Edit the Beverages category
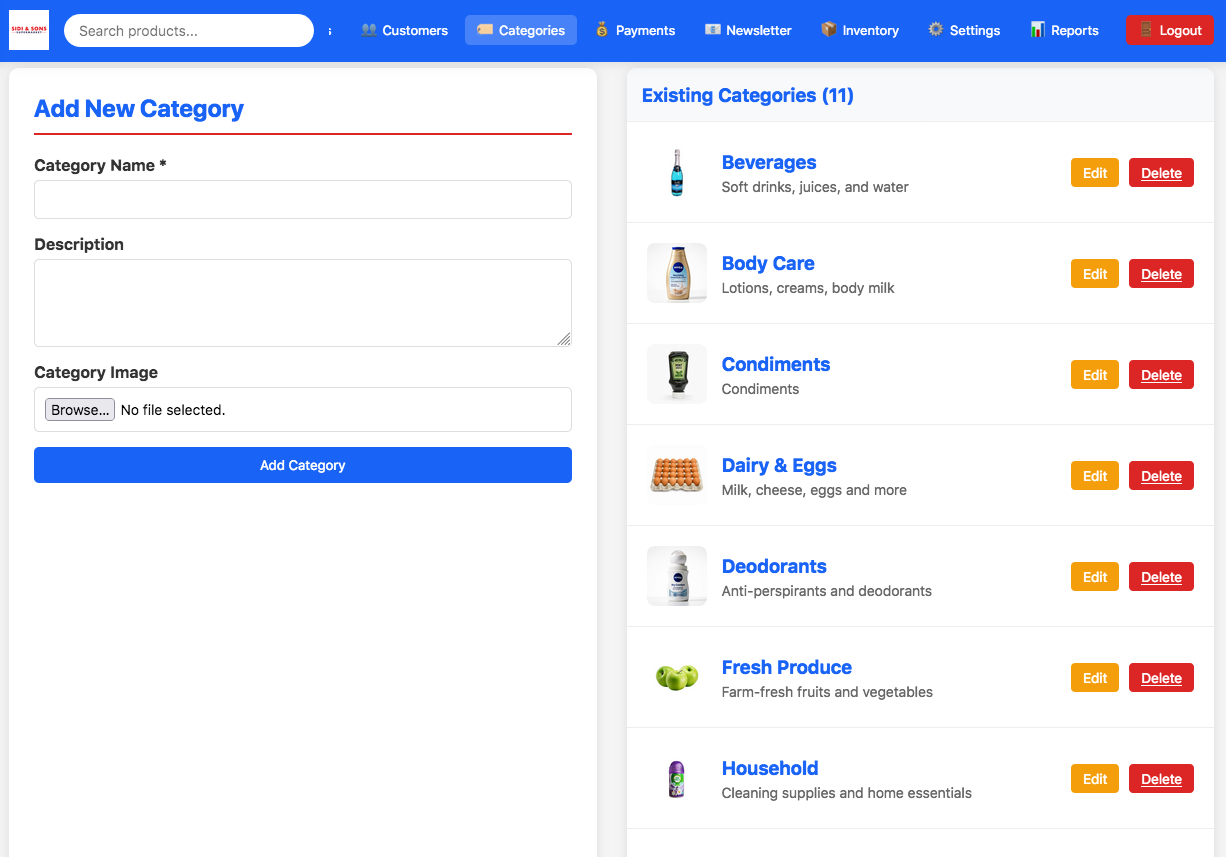 click(x=1095, y=173)
